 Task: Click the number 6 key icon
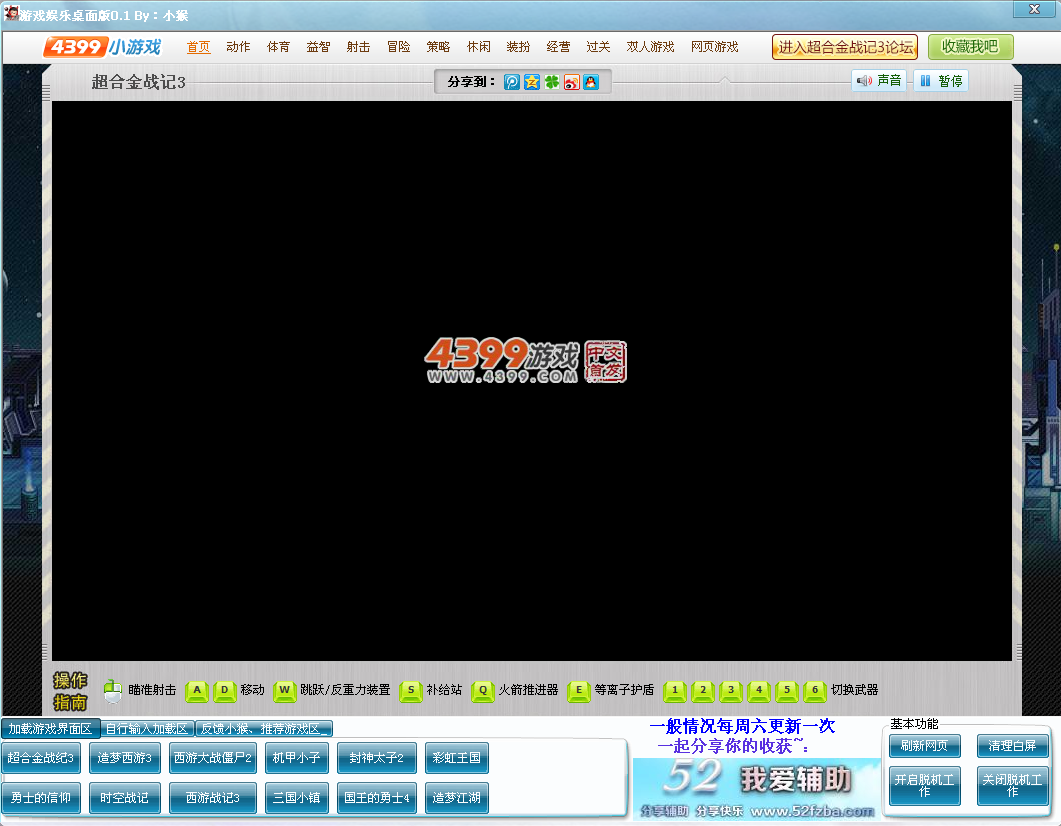coord(815,691)
